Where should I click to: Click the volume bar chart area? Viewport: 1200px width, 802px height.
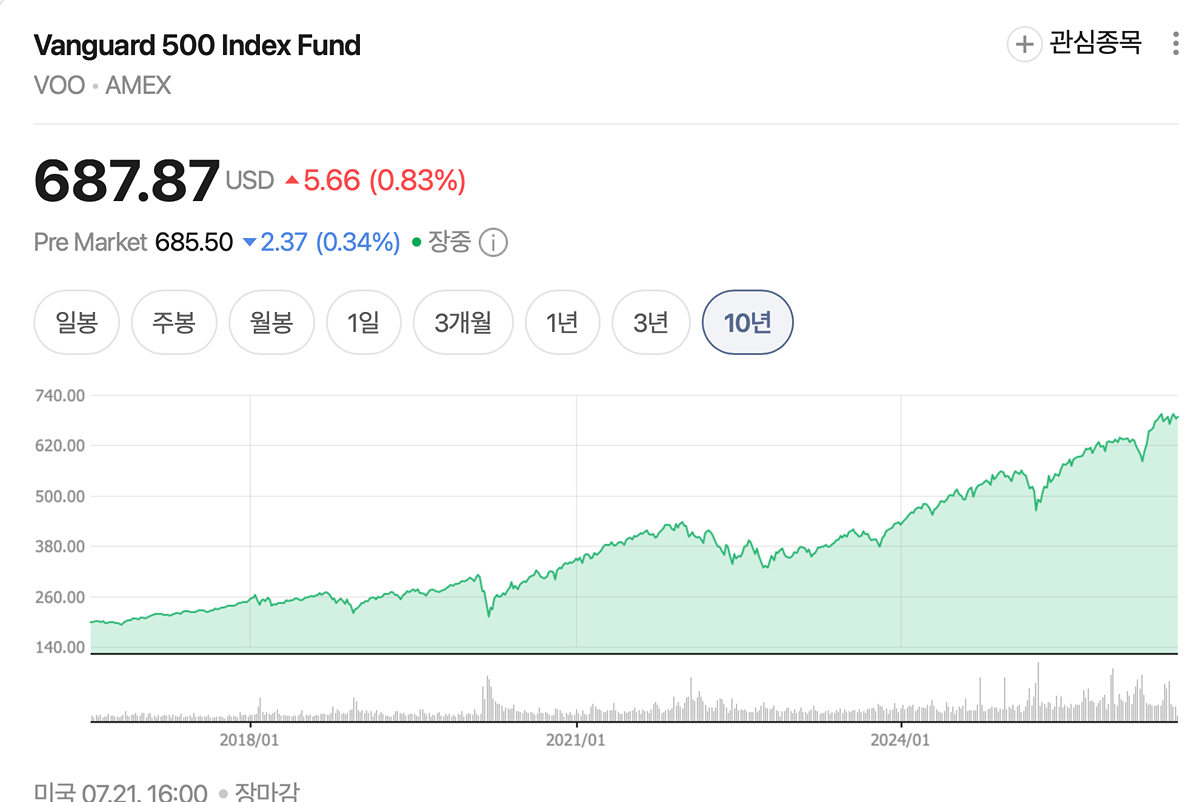click(x=634, y=692)
